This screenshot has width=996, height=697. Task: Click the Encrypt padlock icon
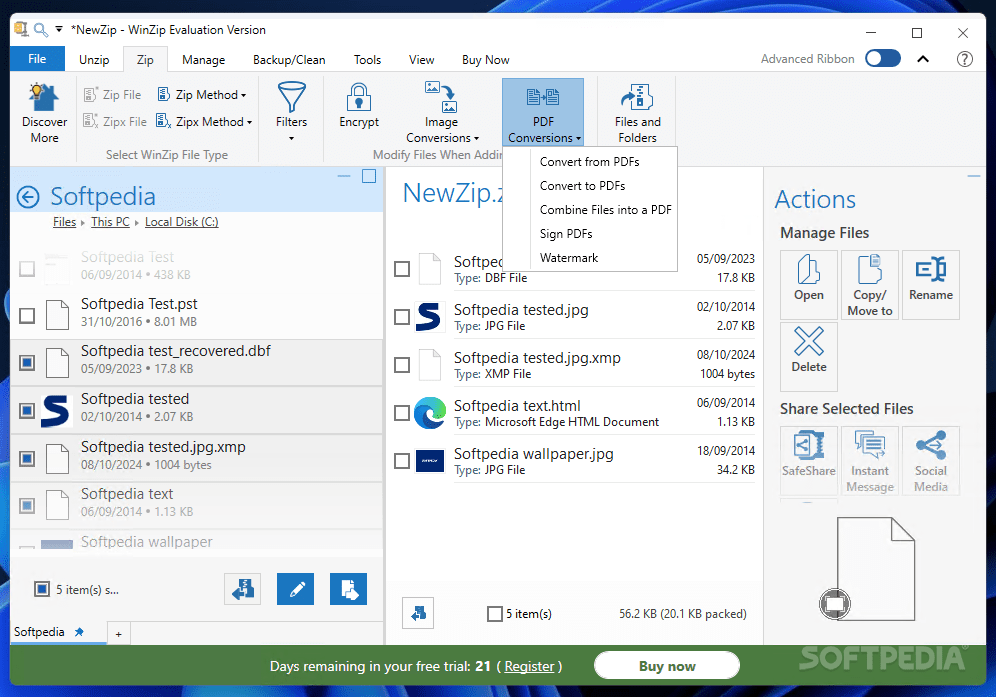[358, 97]
